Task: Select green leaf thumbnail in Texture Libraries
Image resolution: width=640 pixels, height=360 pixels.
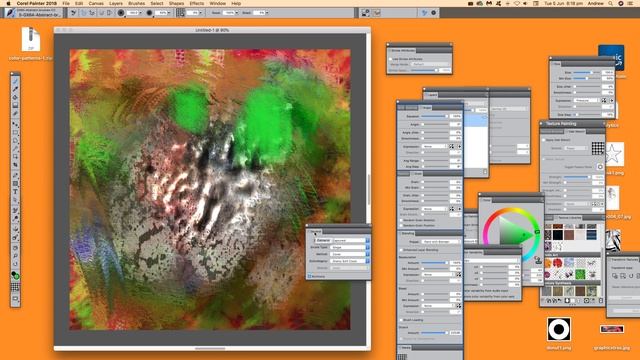Action: click(x=580, y=274)
